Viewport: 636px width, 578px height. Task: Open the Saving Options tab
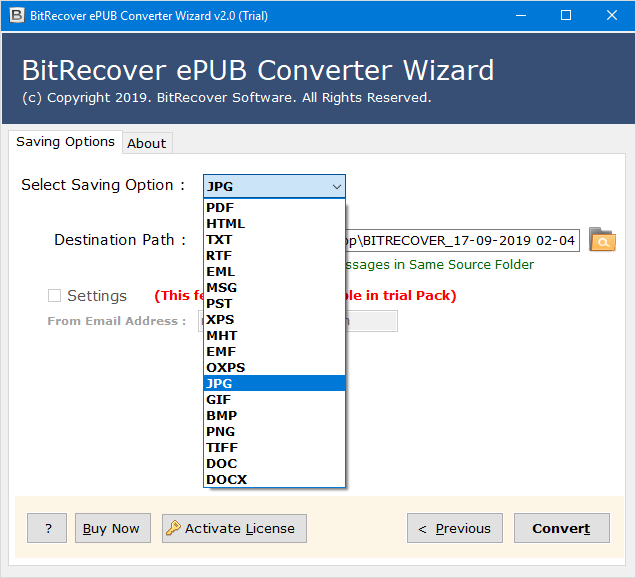coord(65,142)
